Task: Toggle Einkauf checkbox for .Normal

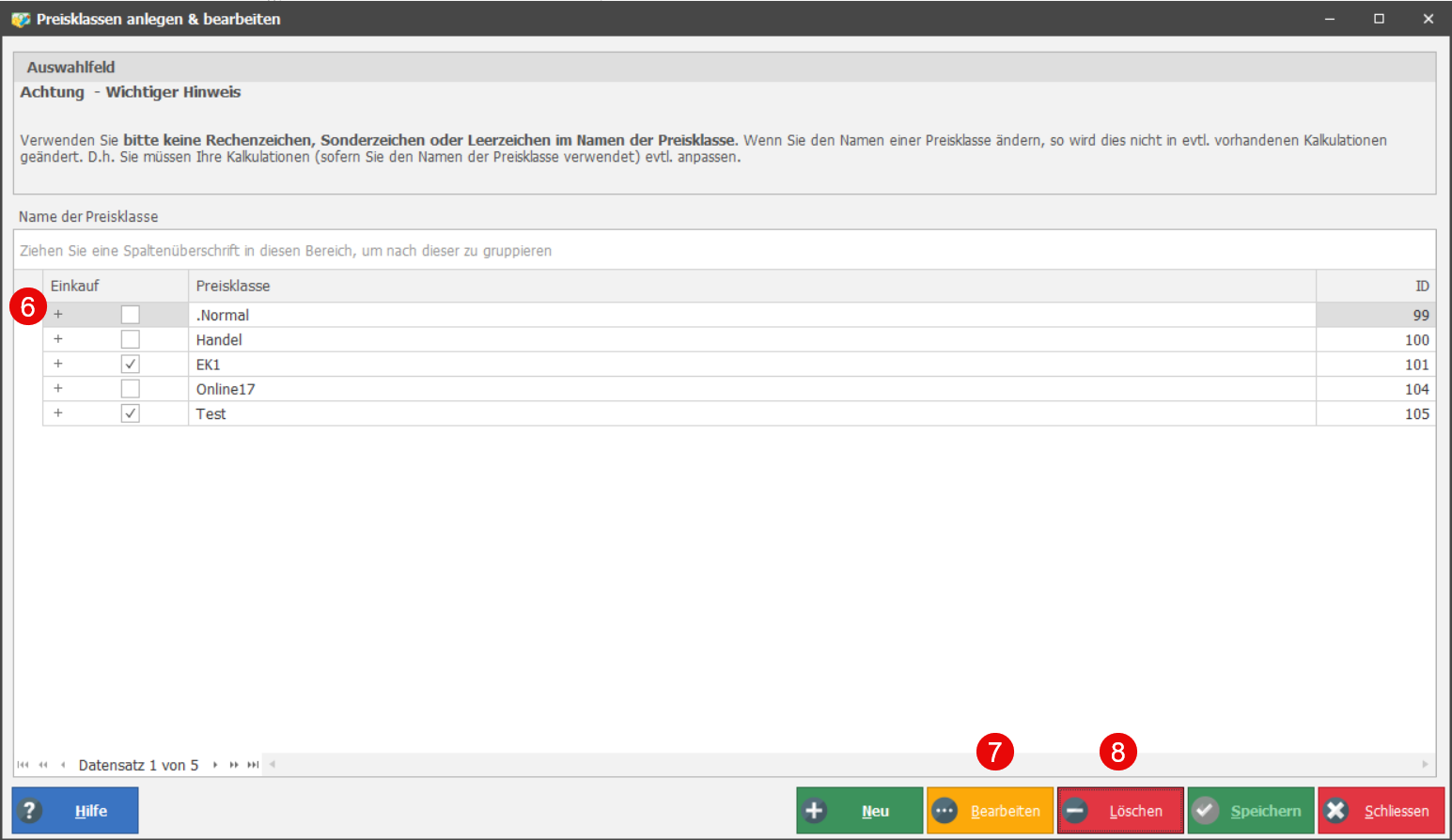Action: click(131, 315)
